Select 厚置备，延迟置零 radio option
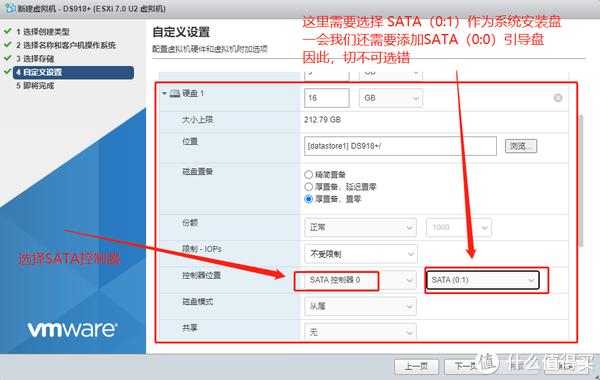The width and height of the screenshot is (600, 380). coord(308,187)
